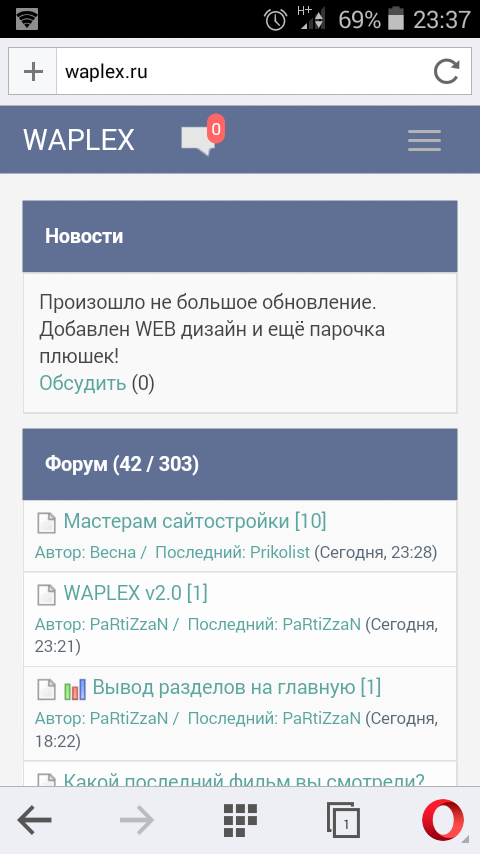This screenshot has height=854, width=480.
Task: Open the Вывод разделов на главную topic
Action: point(236,687)
